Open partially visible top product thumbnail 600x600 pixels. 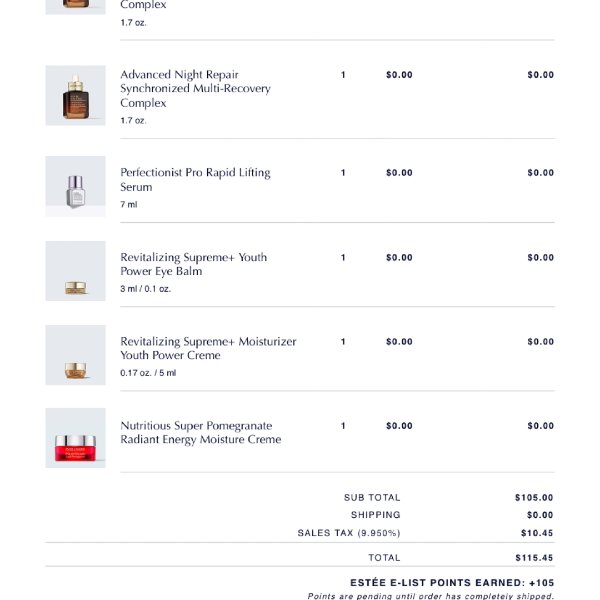[x=75, y=7]
